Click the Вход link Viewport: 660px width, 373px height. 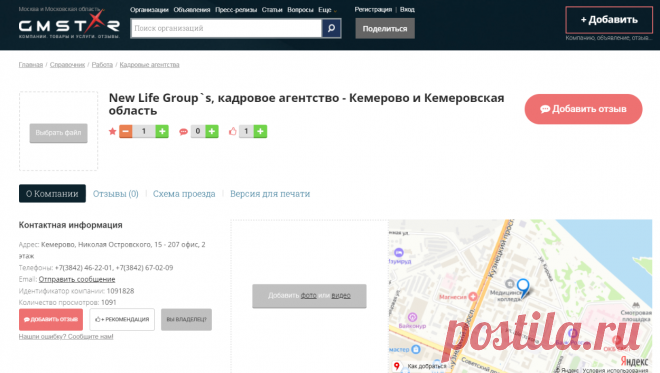(x=407, y=9)
